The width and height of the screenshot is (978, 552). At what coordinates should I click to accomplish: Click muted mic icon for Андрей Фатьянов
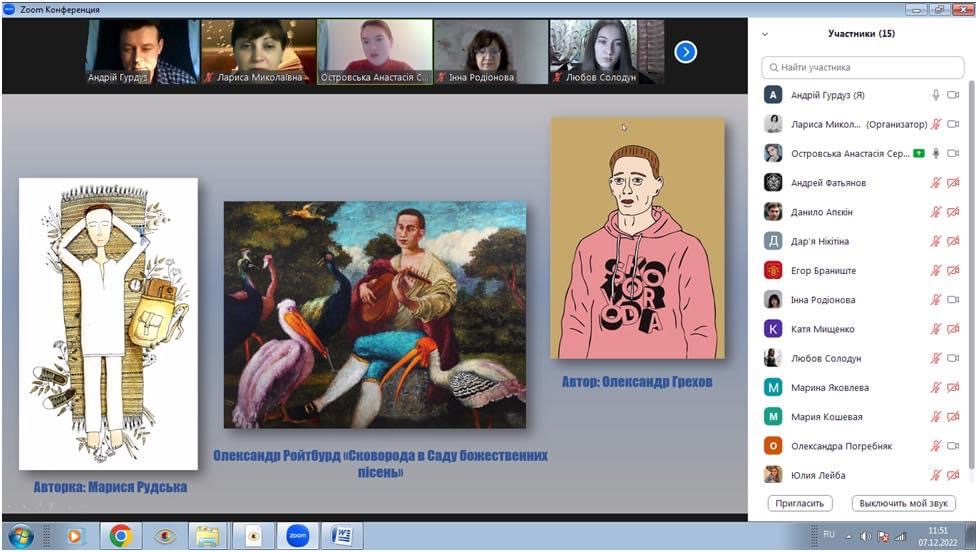pyautogui.click(x=936, y=183)
